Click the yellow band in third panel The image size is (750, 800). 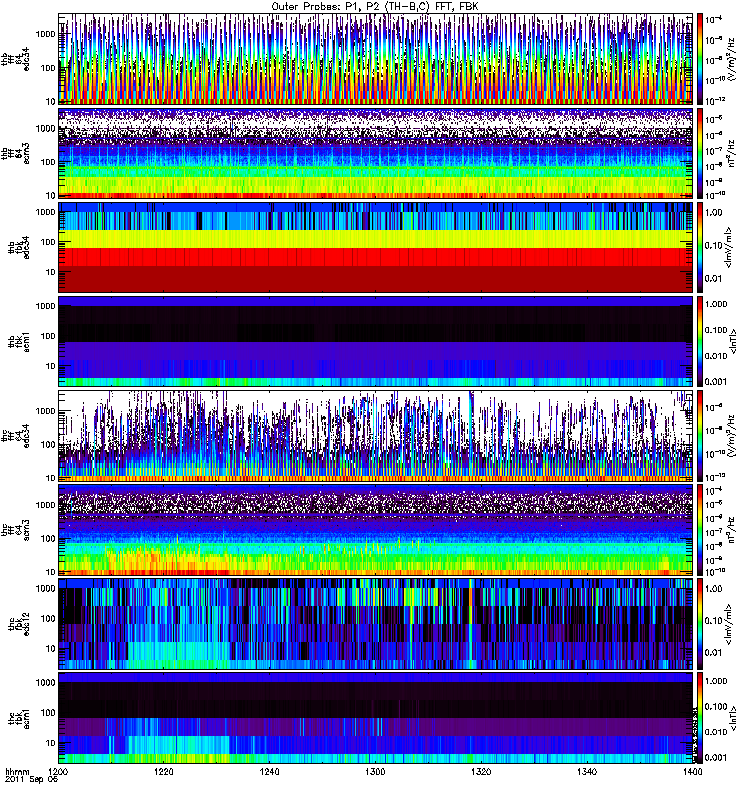coord(375,239)
